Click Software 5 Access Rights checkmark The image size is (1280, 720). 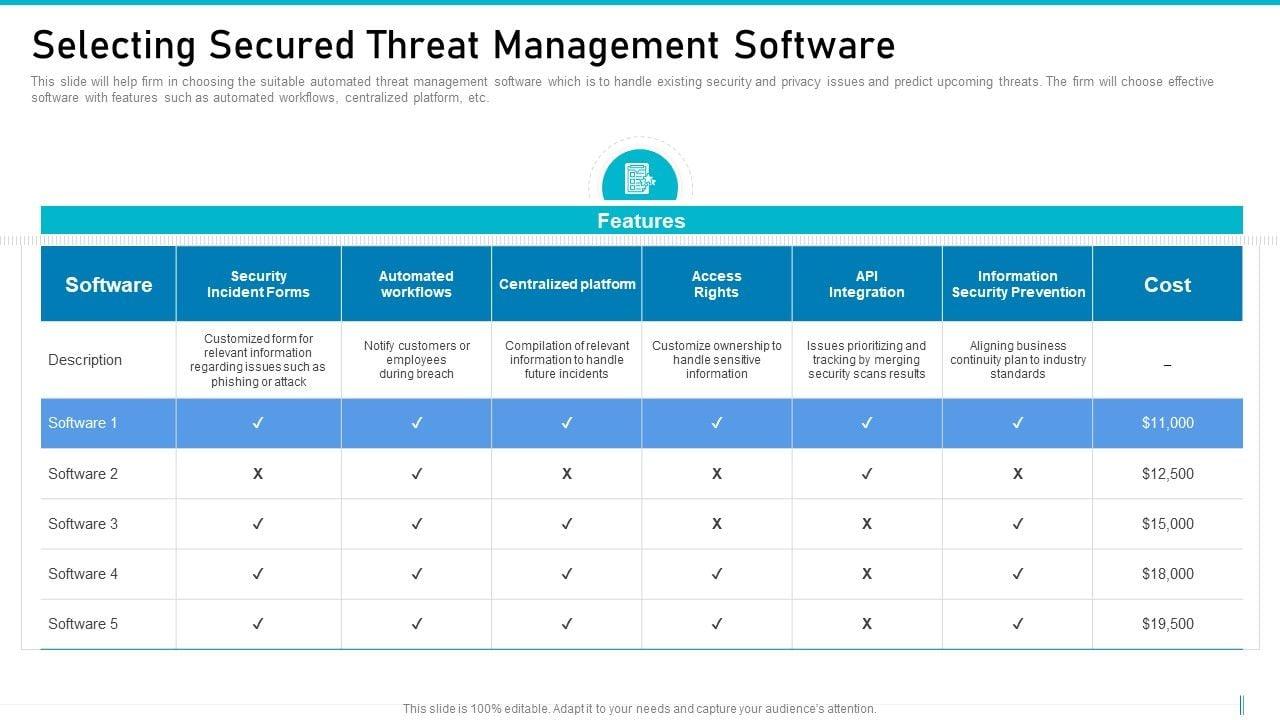point(717,624)
